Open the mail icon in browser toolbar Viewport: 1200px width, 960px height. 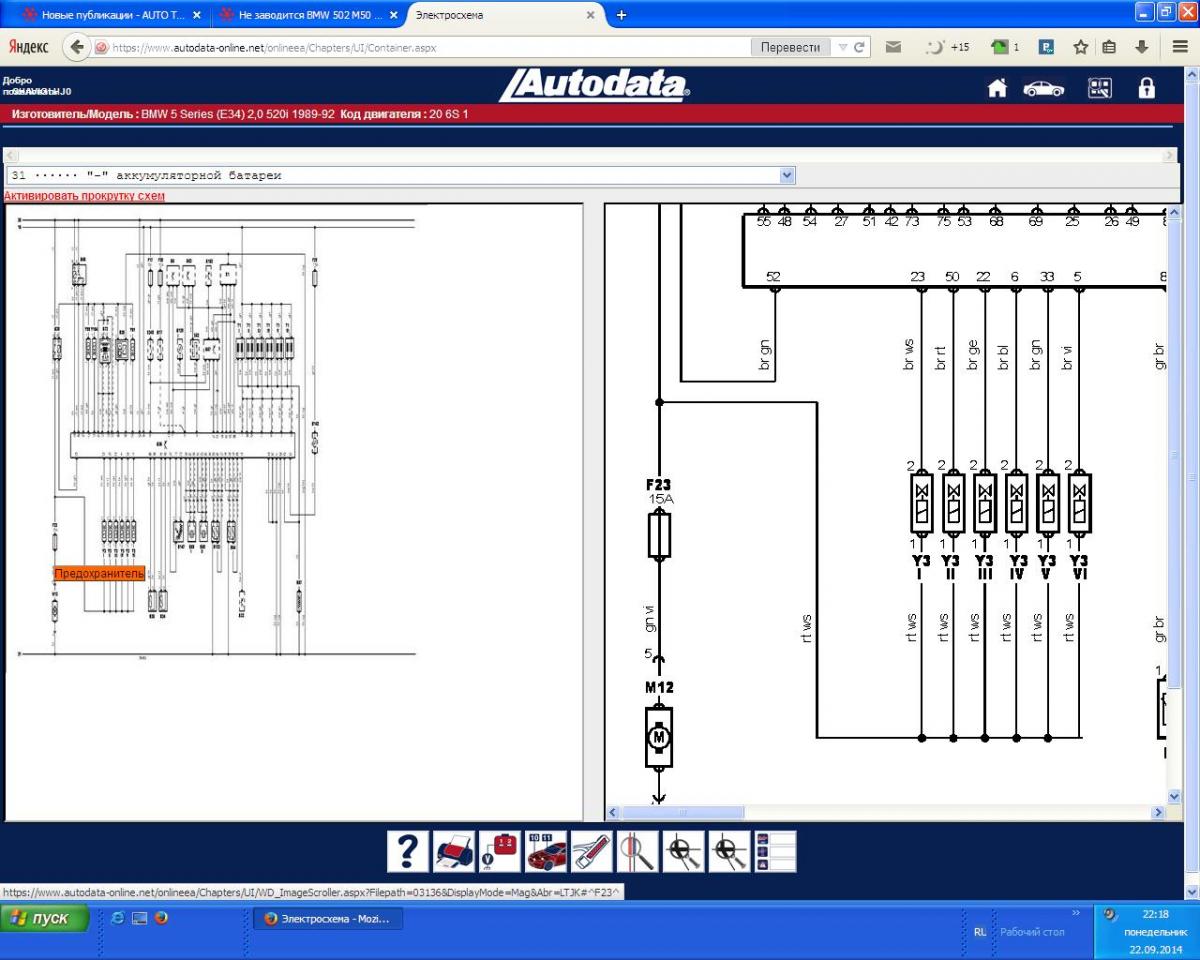point(893,47)
